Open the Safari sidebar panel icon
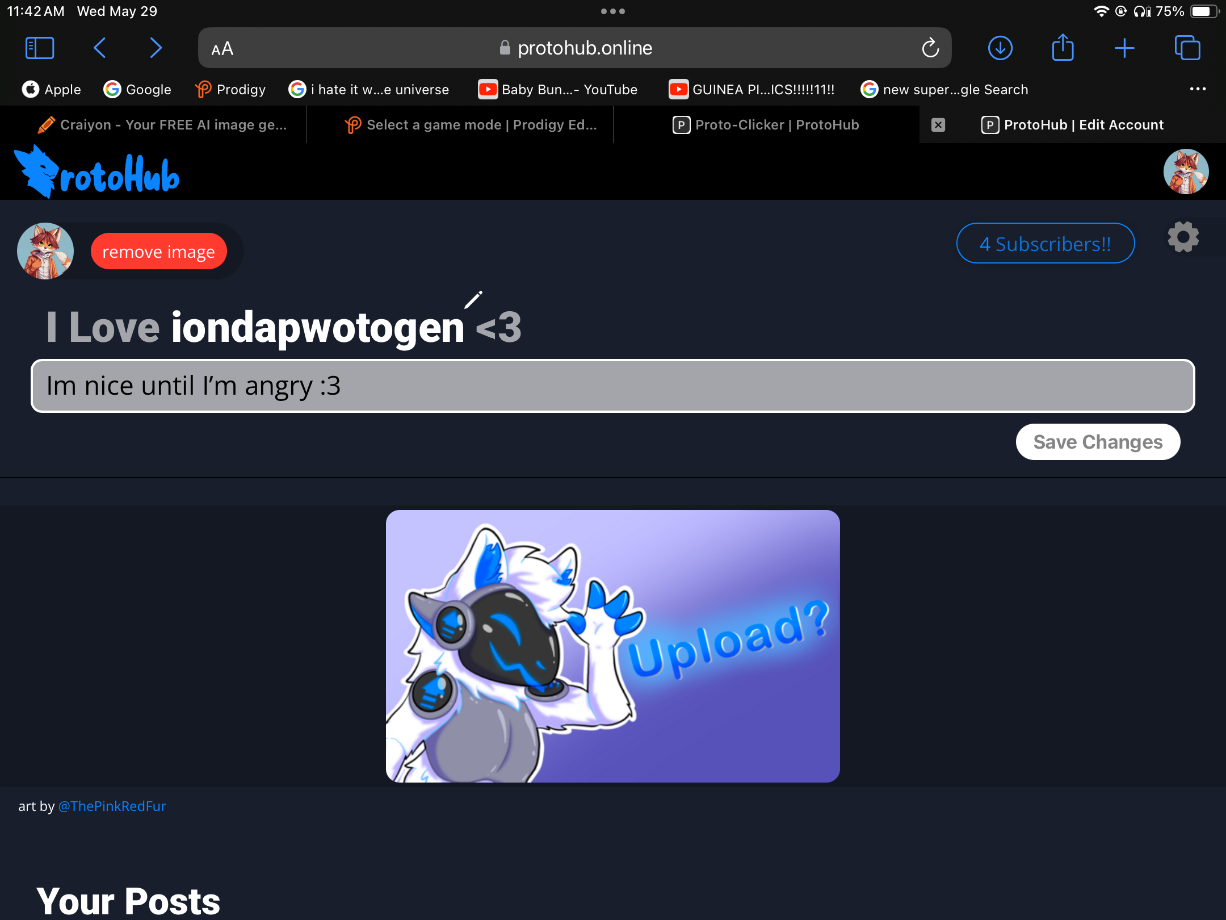Viewport: 1226px width, 920px height. pyautogui.click(x=39, y=48)
